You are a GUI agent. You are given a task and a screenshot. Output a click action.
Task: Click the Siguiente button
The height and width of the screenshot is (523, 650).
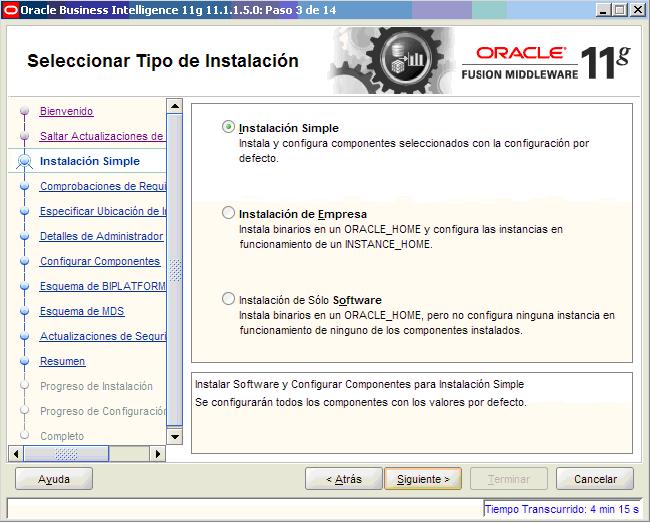pyautogui.click(x=423, y=479)
